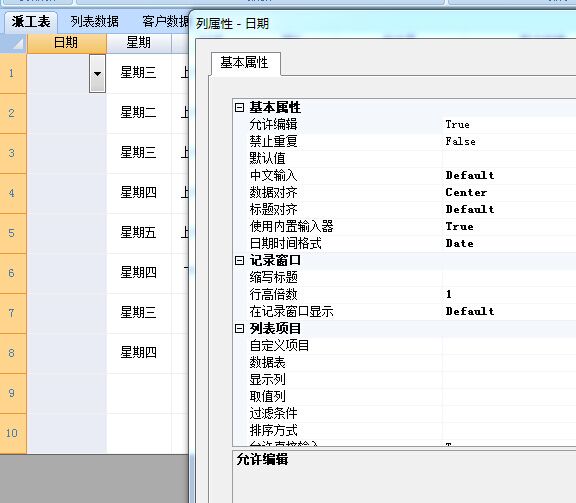Open the date dropdown in row 1

97,73
